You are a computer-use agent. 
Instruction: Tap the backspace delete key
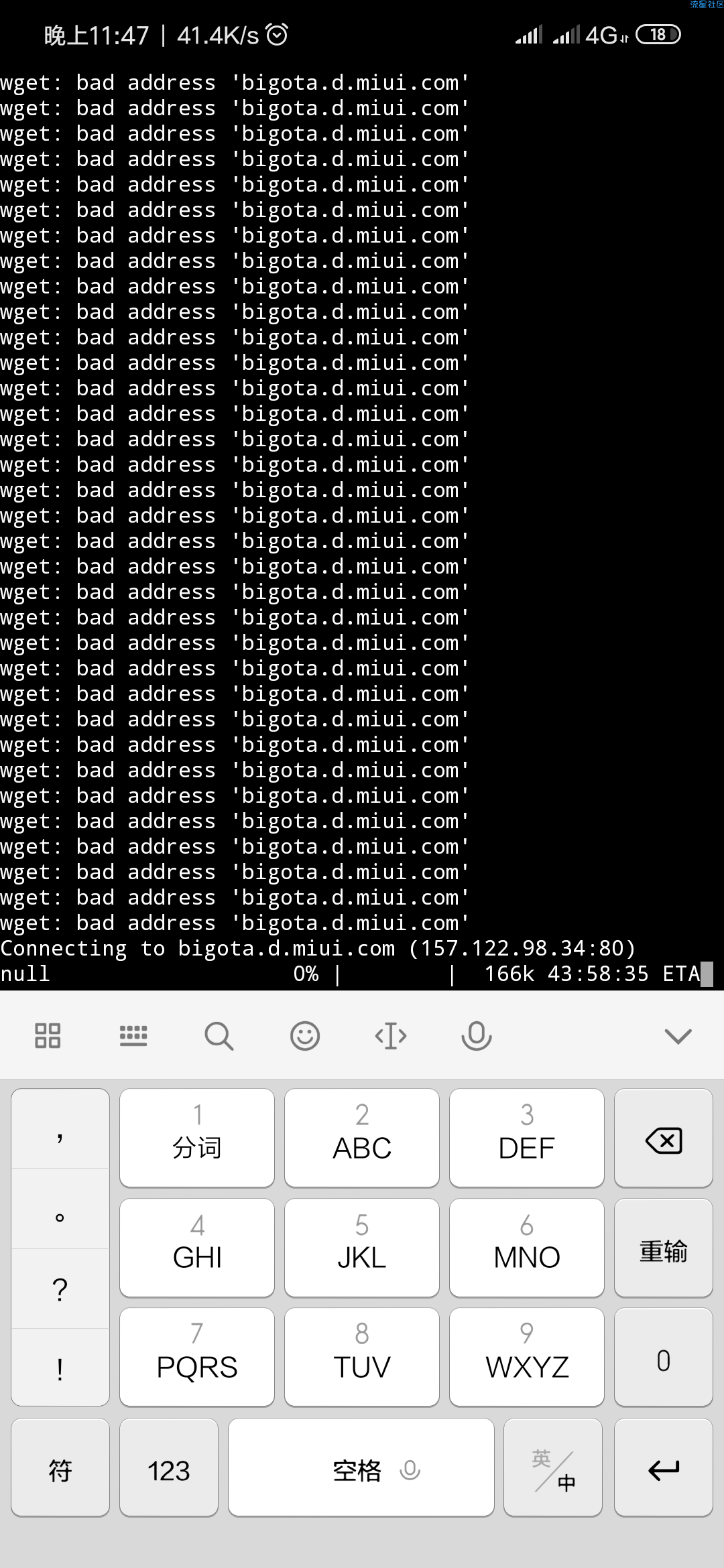click(664, 1138)
